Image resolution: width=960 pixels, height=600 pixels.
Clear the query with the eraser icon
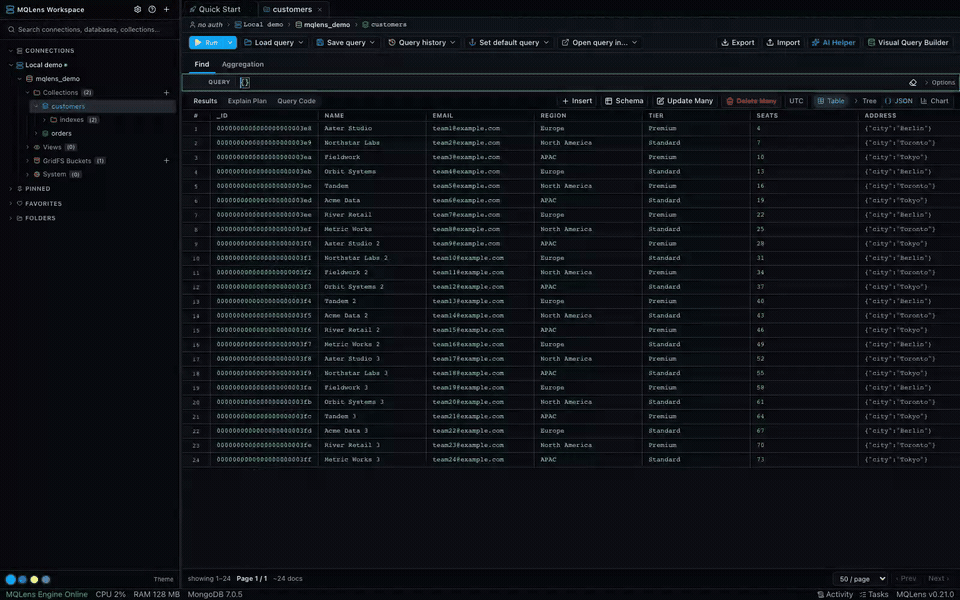(913, 82)
